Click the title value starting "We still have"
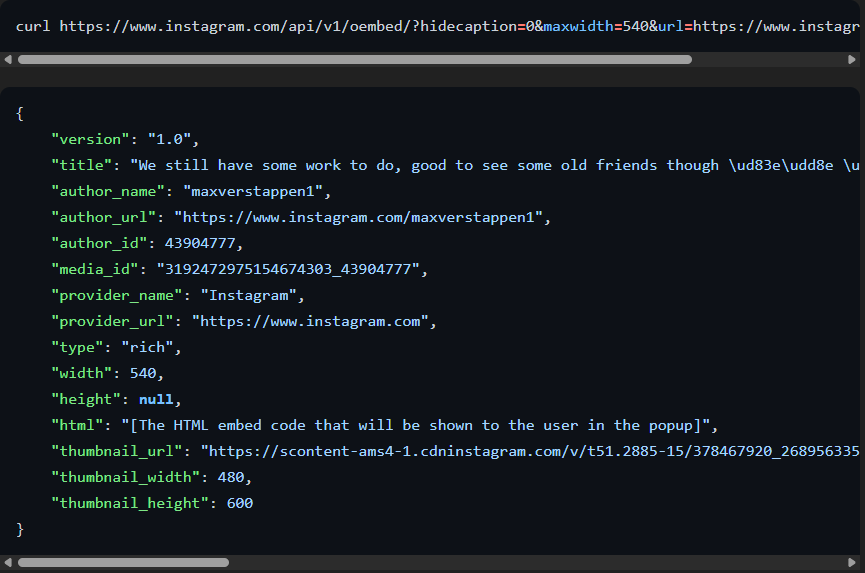The width and height of the screenshot is (865, 573). point(494,165)
